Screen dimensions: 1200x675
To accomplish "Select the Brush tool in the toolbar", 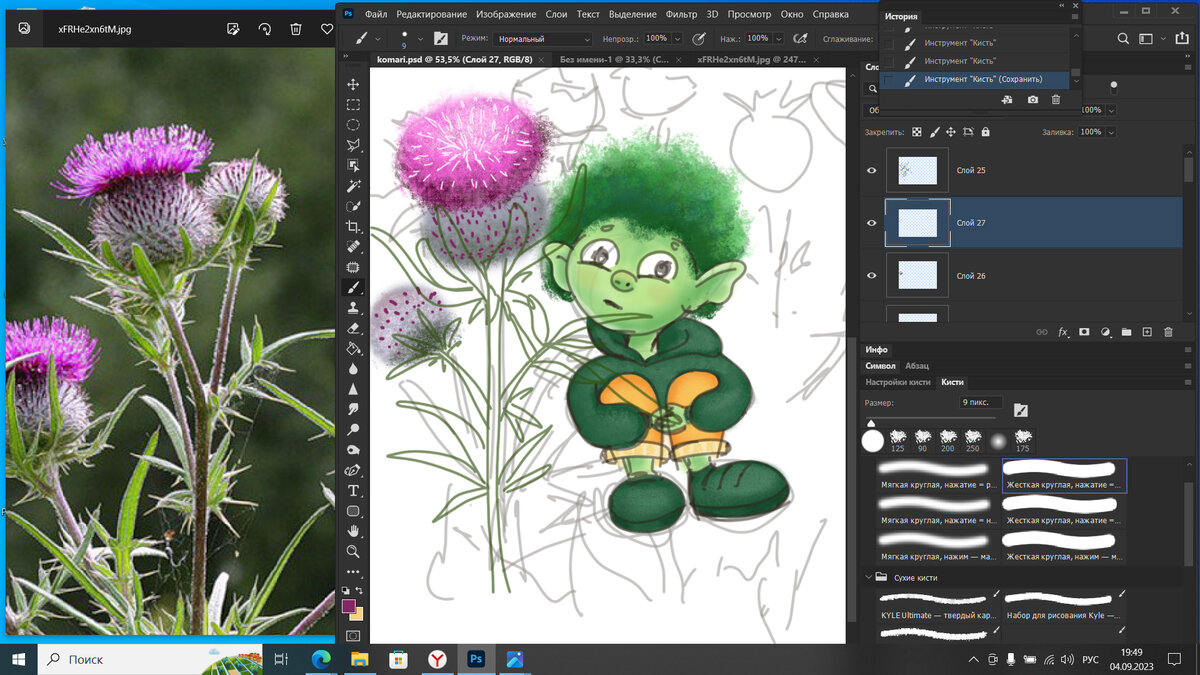I will pyautogui.click(x=353, y=288).
